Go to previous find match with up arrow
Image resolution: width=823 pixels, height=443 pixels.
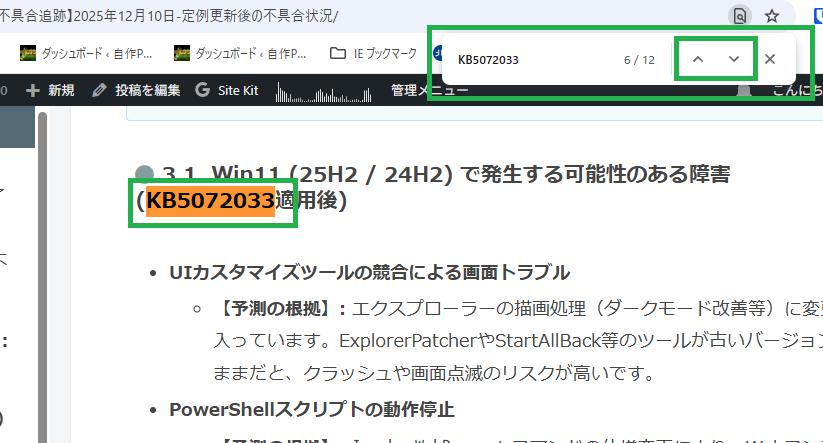coord(698,59)
